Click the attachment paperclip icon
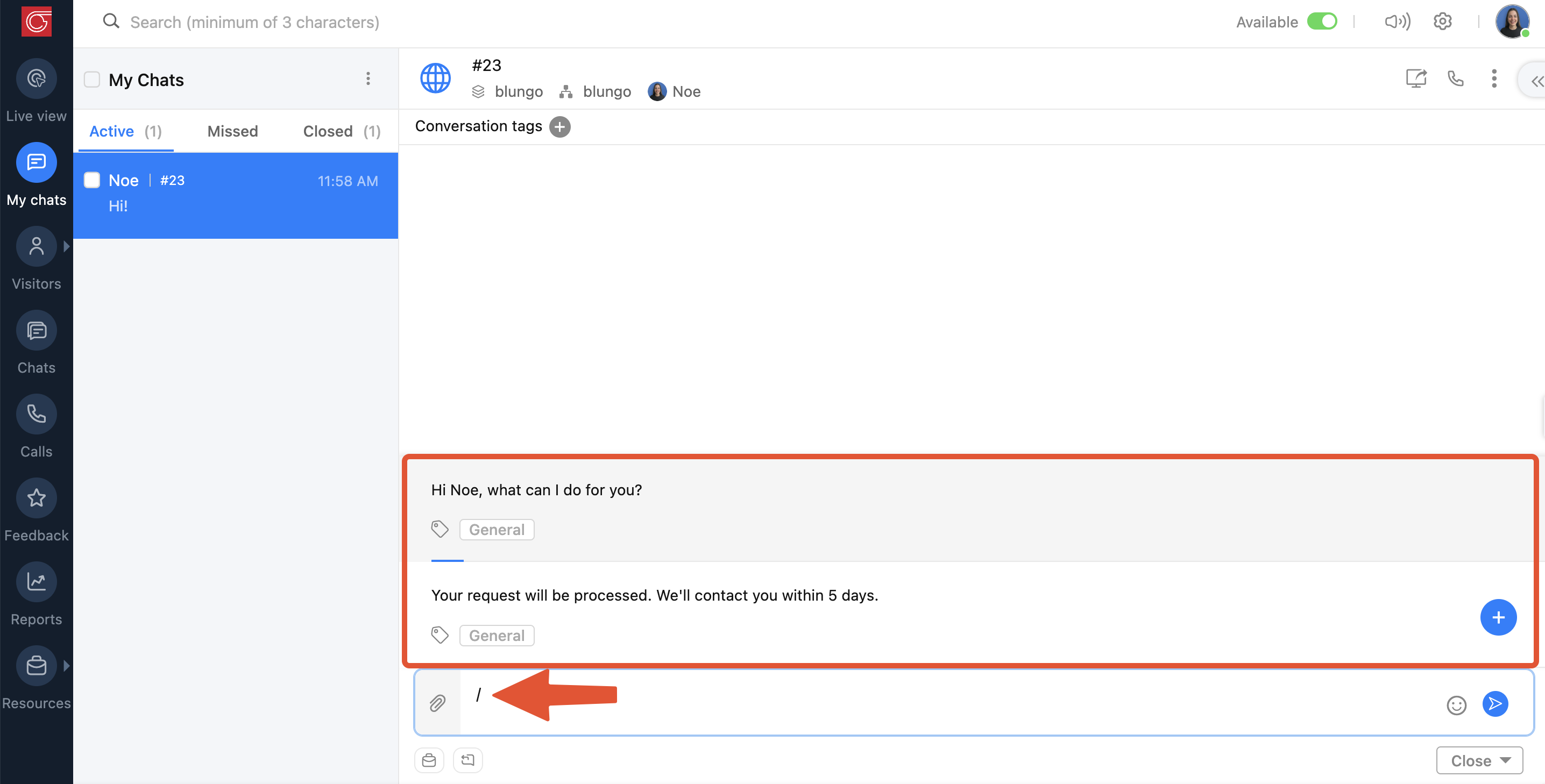1545x784 pixels. [x=437, y=703]
